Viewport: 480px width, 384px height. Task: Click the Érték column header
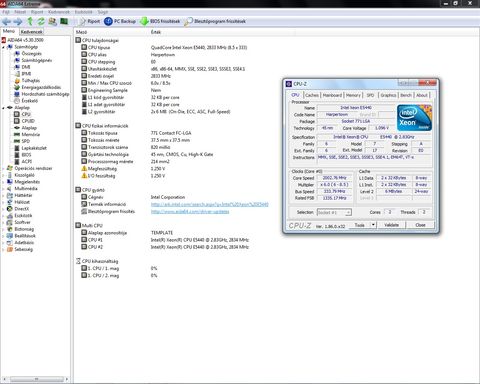tap(156, 32)
